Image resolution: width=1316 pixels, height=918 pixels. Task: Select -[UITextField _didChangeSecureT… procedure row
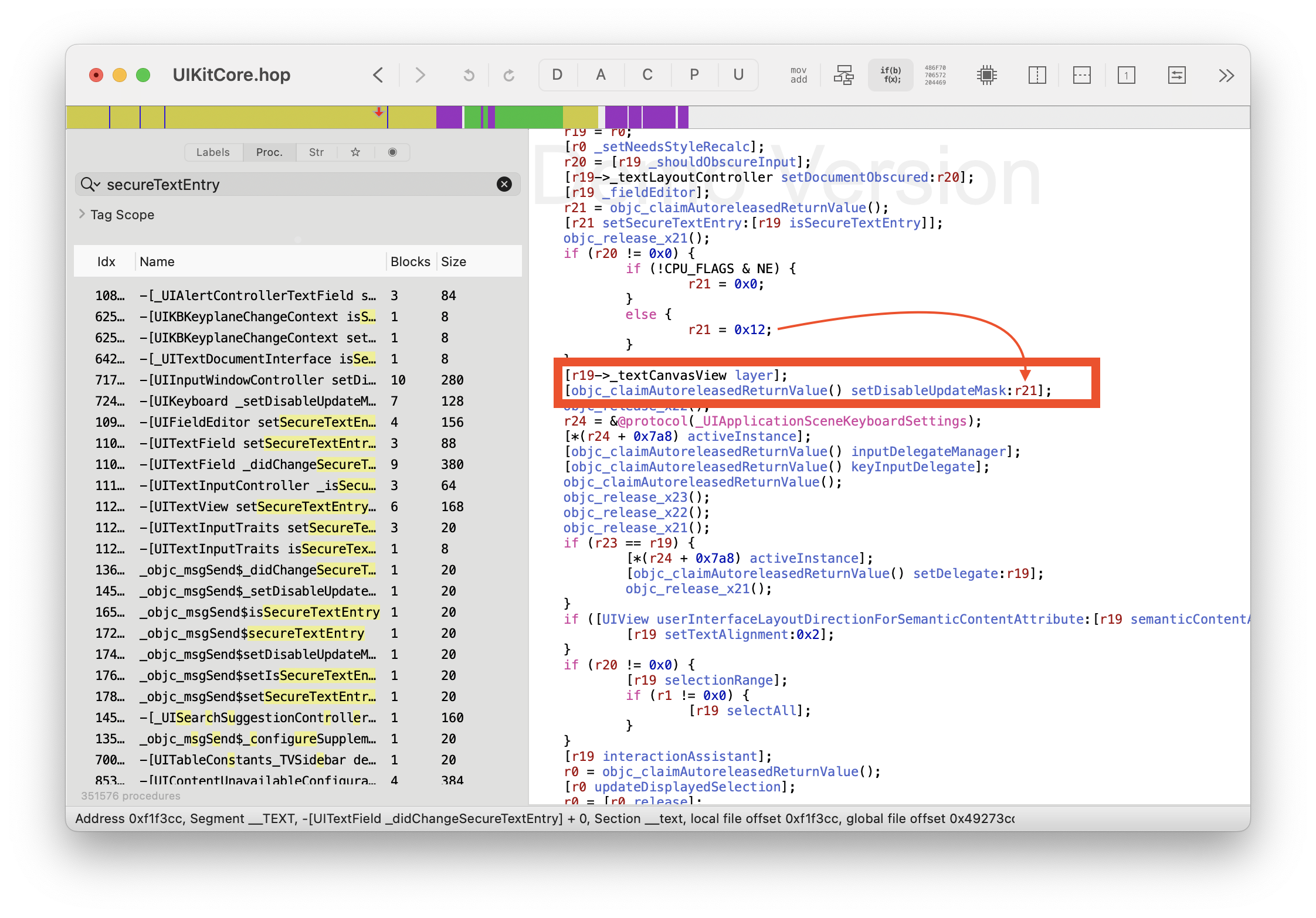click(258, 464)
